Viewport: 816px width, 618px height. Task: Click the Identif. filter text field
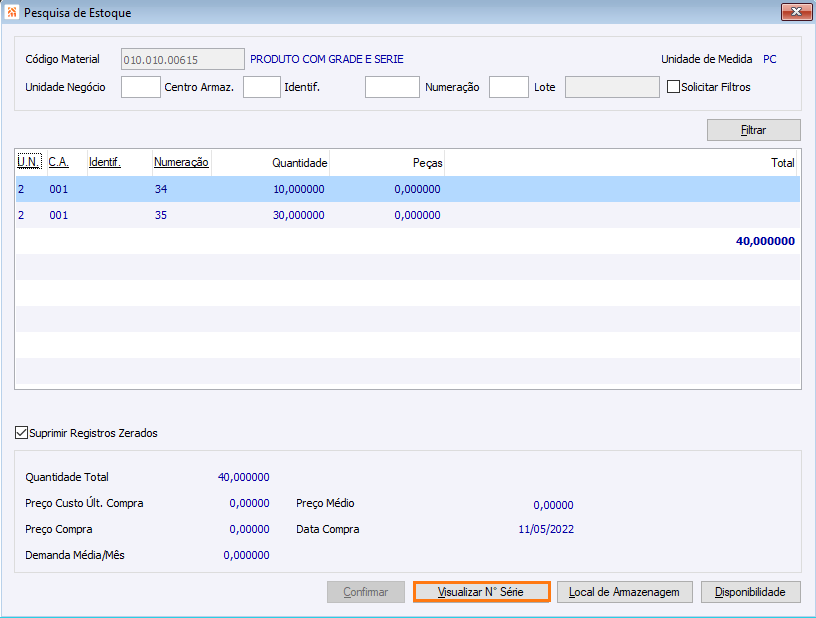(392, 87)
